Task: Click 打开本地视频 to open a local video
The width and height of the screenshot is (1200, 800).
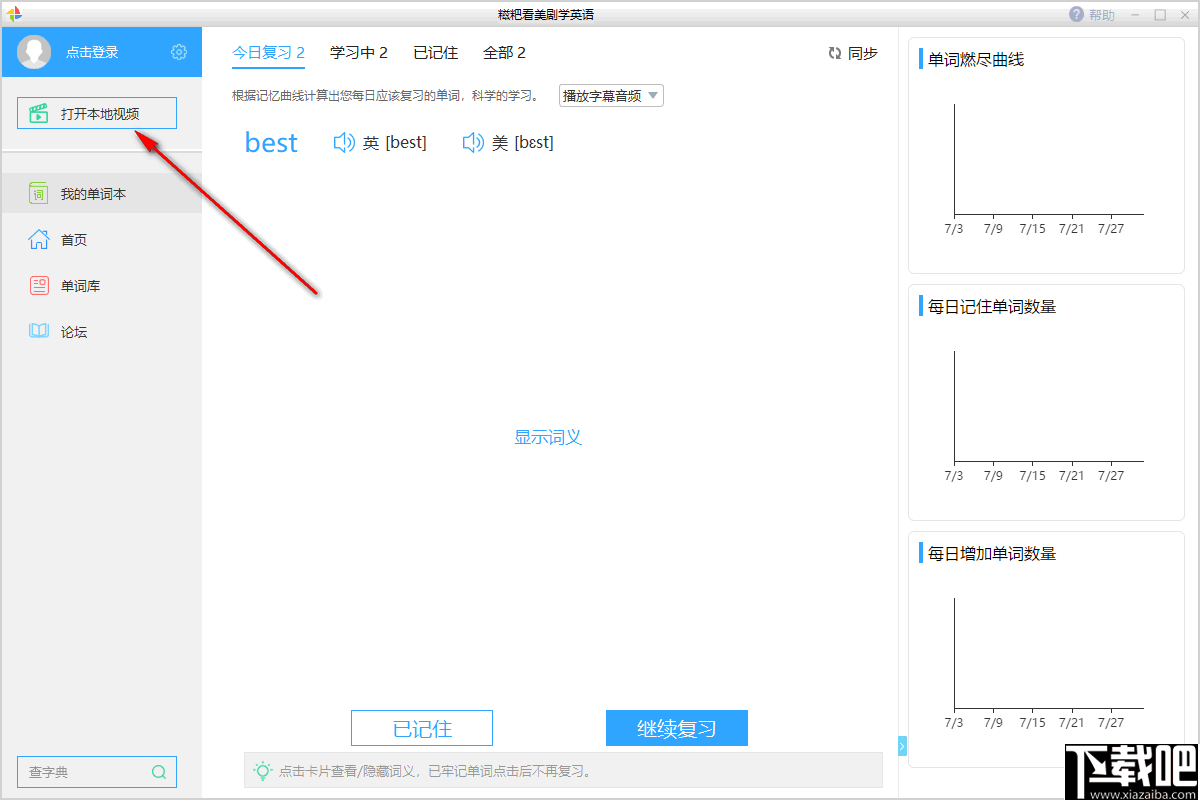Action: [96, 113]
